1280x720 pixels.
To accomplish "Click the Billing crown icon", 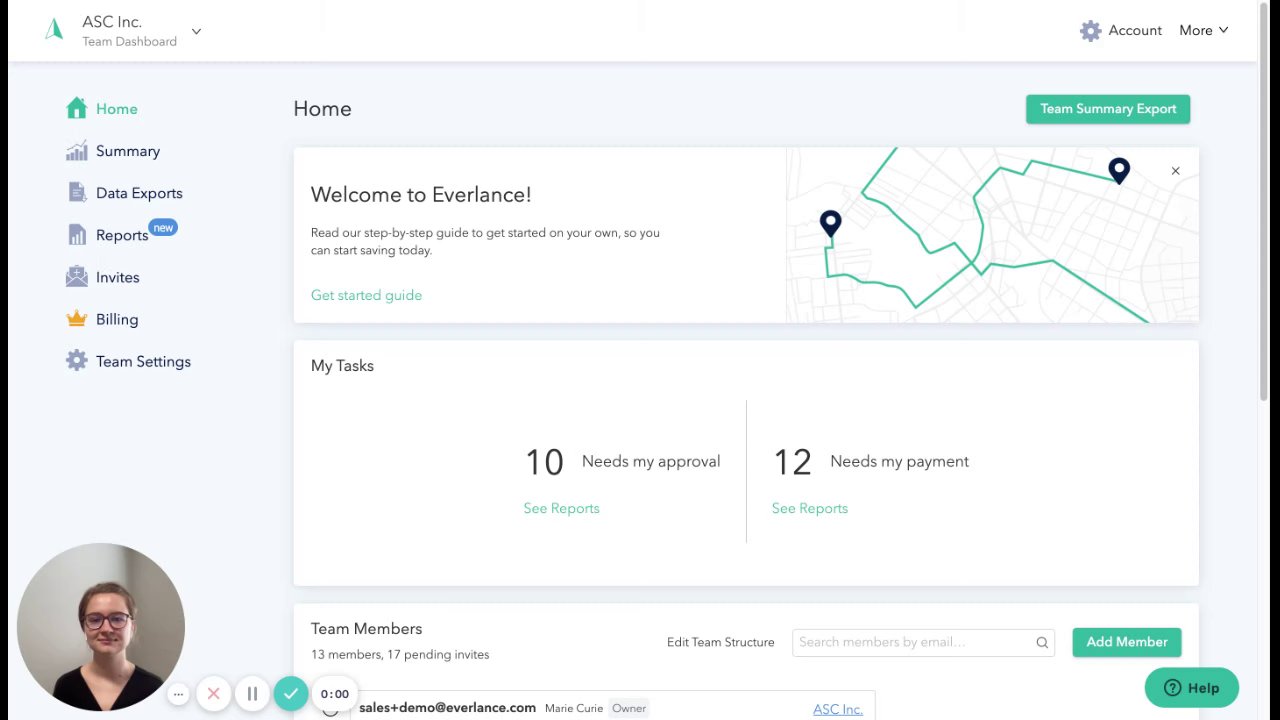I will pyautogui.click(x=77, y=319).
